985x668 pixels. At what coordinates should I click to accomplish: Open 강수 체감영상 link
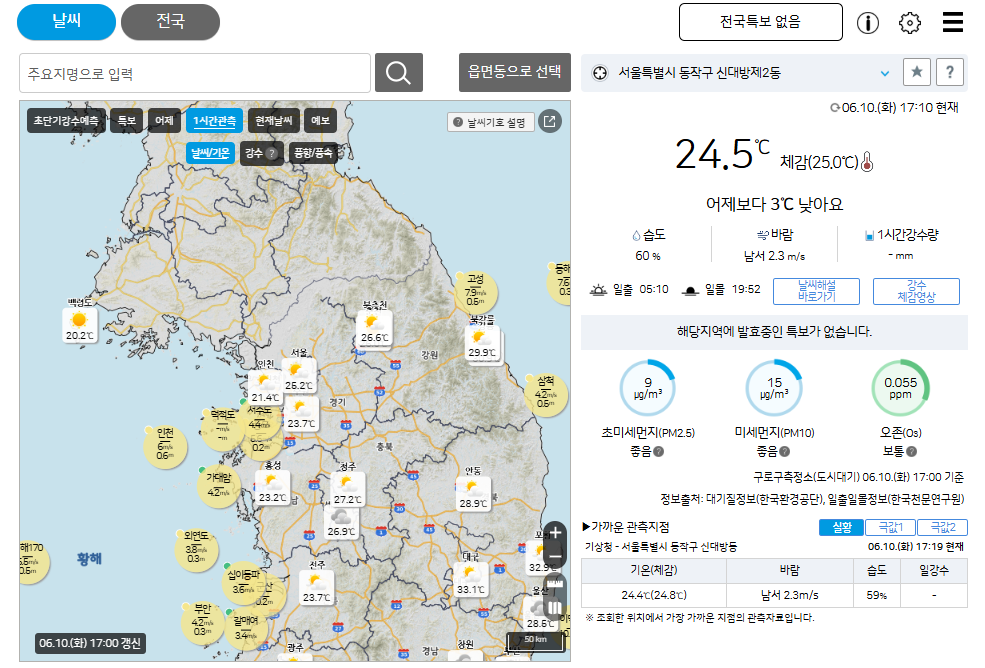tap(916, 291)
